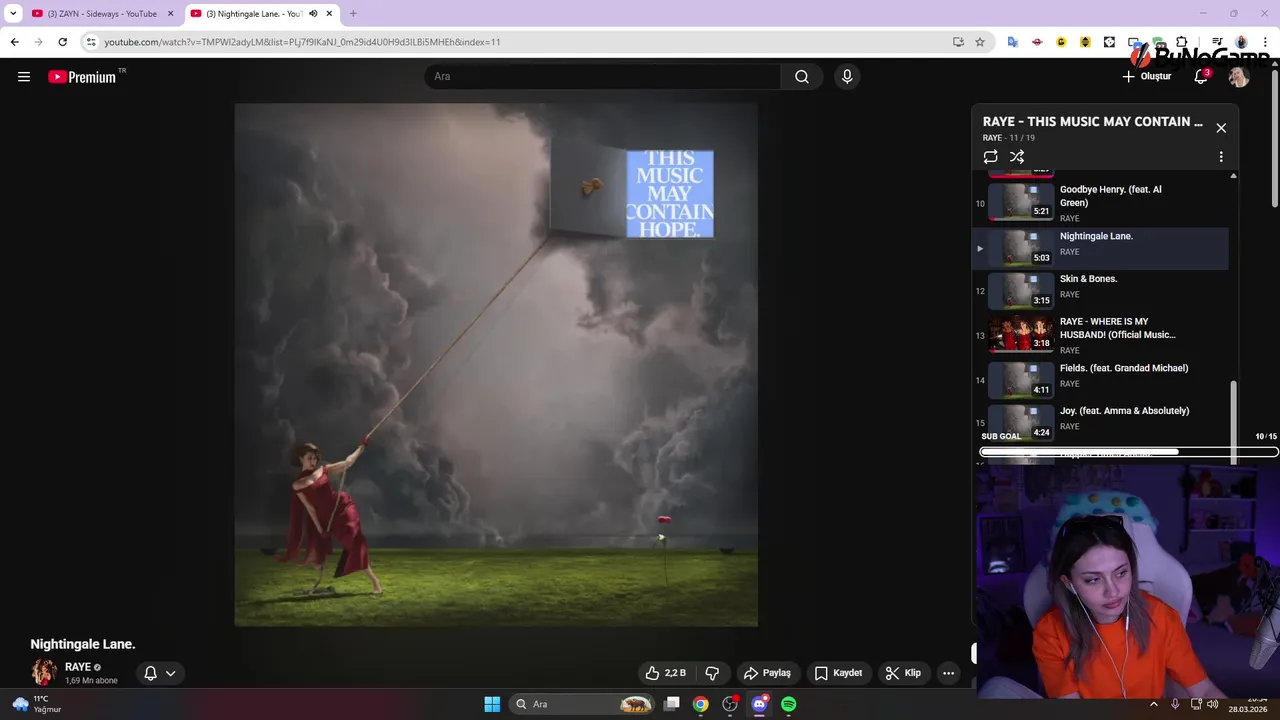Image resolution: width=1280 pixels, height=720 pixels.
Task: Click the YouTube search magnifier button
Action: coord(802,77)
